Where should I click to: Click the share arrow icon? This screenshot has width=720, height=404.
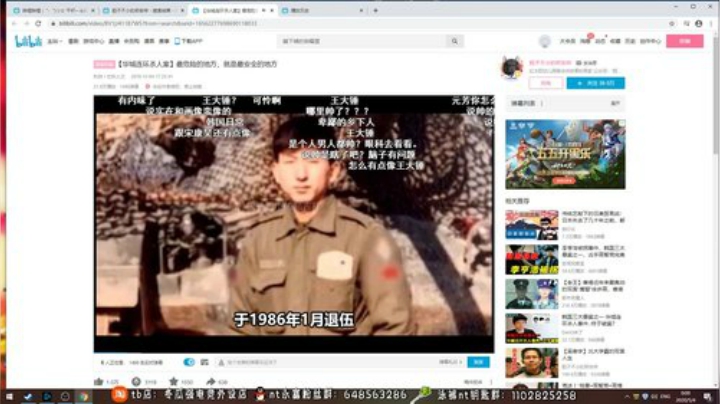coord(211,382)
